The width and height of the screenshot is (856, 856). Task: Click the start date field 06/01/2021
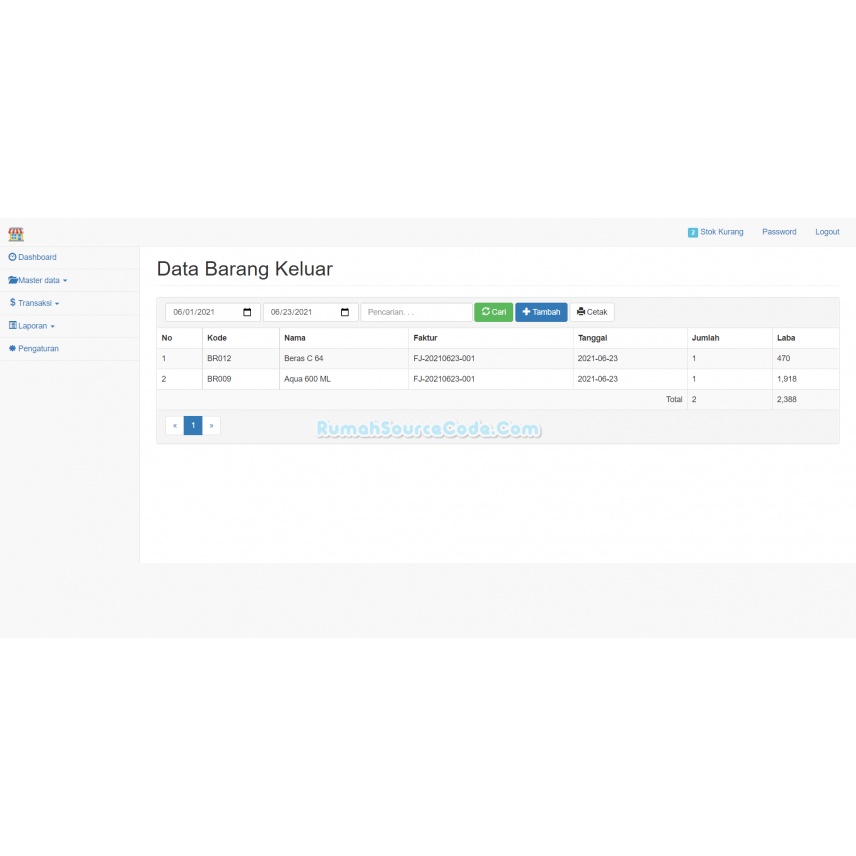(212, 312)
